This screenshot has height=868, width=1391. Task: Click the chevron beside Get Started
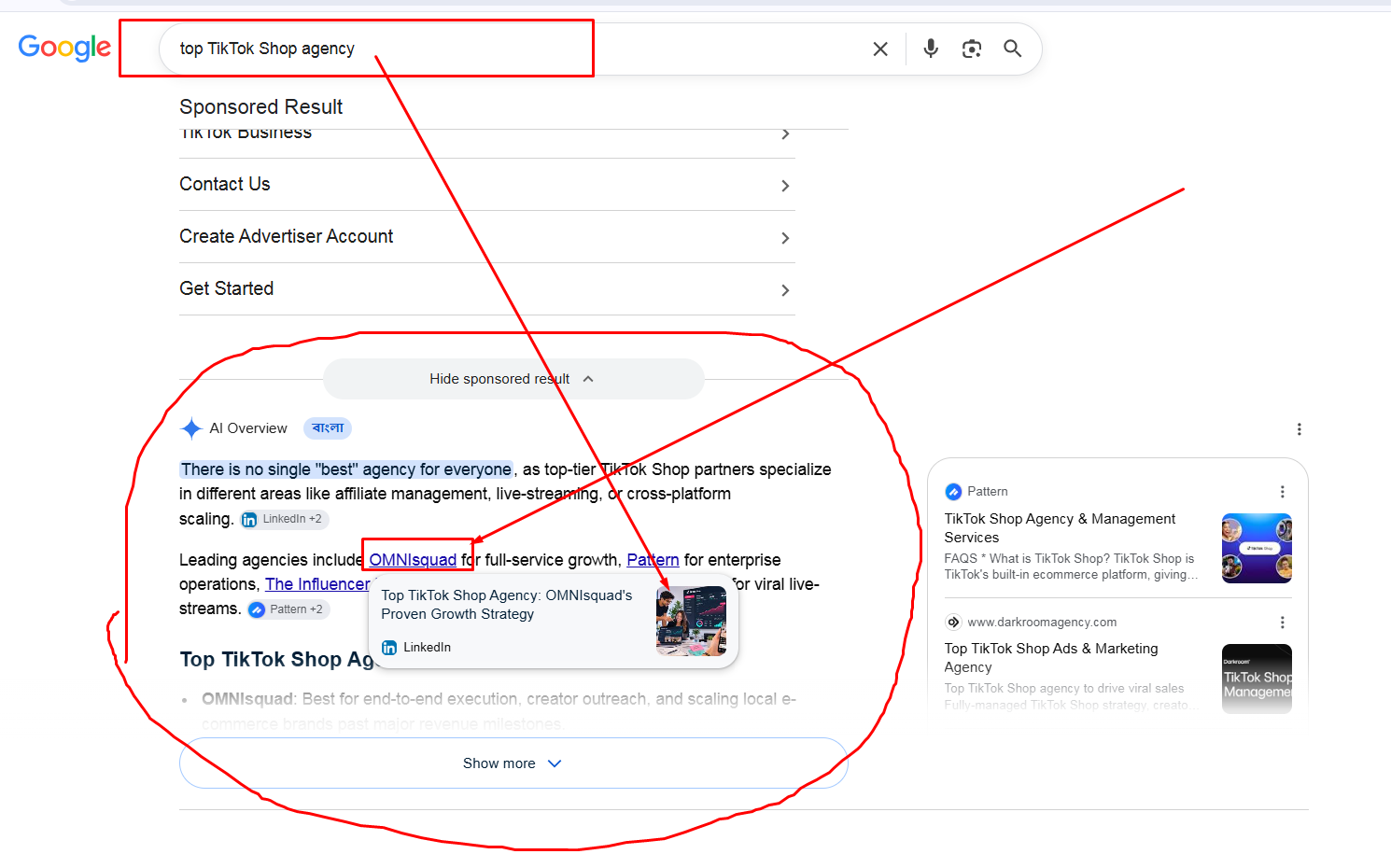click(785, 290)
